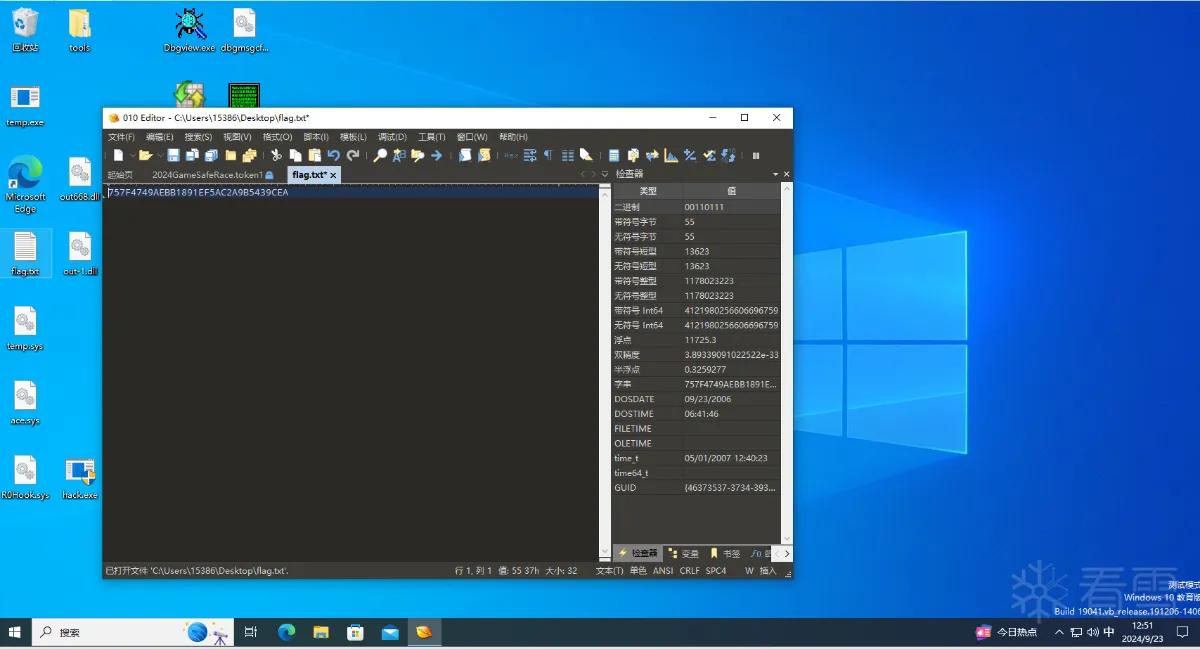
Task: Expand the Open file dropdown arrow
Action: pos(160,155)
